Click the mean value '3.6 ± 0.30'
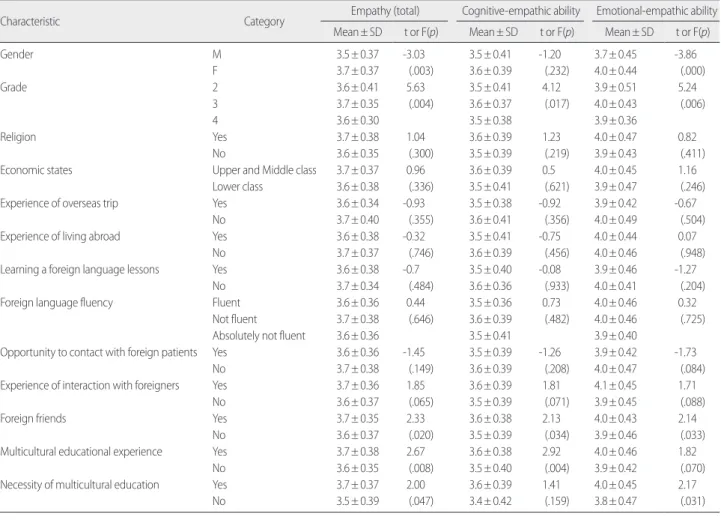The height and width of the screenshot is (520, 721). pos(358,120)
